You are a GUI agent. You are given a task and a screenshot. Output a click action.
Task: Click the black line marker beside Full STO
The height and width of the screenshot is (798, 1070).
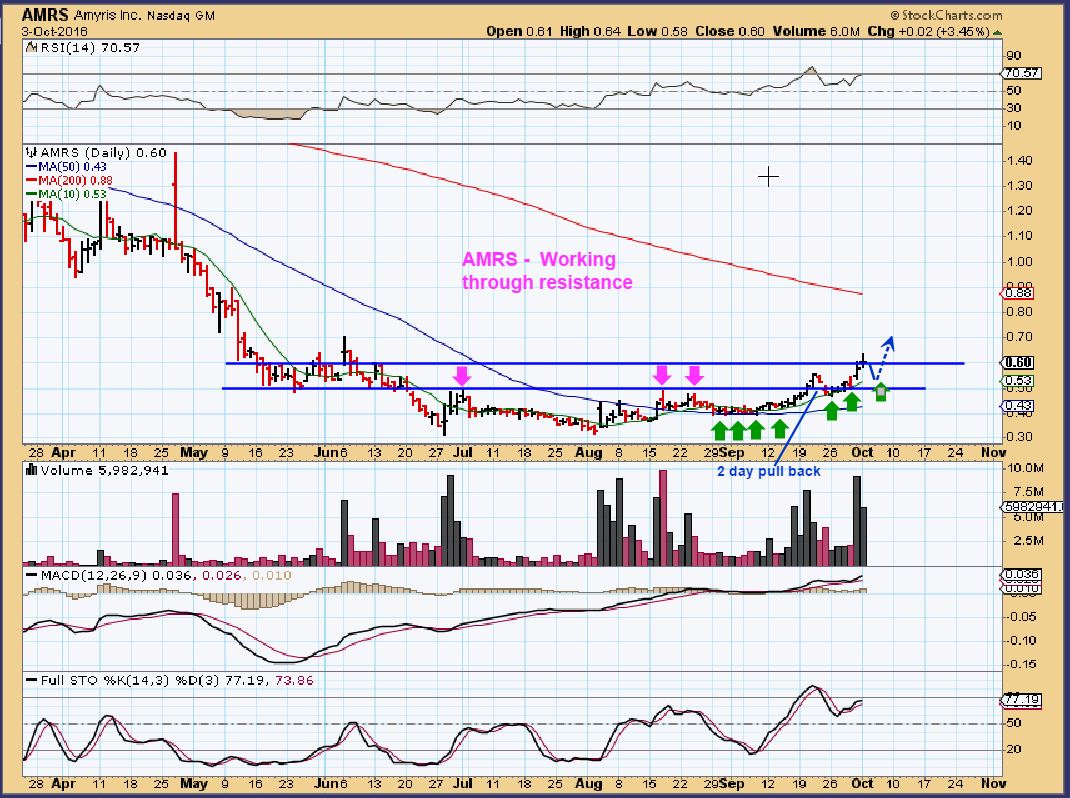click(31, 681)
